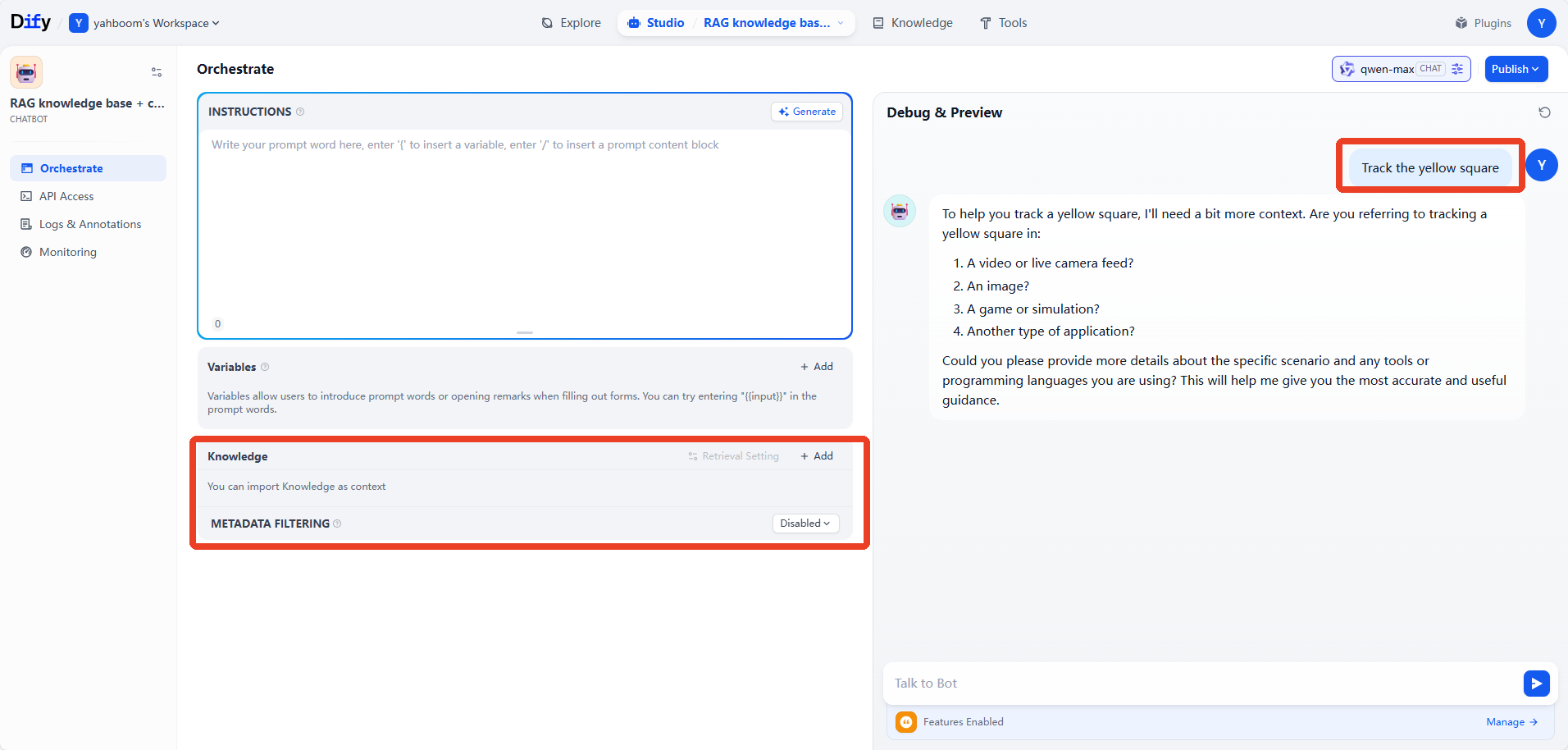Viewport: 1568px width, 750px height.
Task: Click the Debug & Preview heading
Action: (944, 112)
